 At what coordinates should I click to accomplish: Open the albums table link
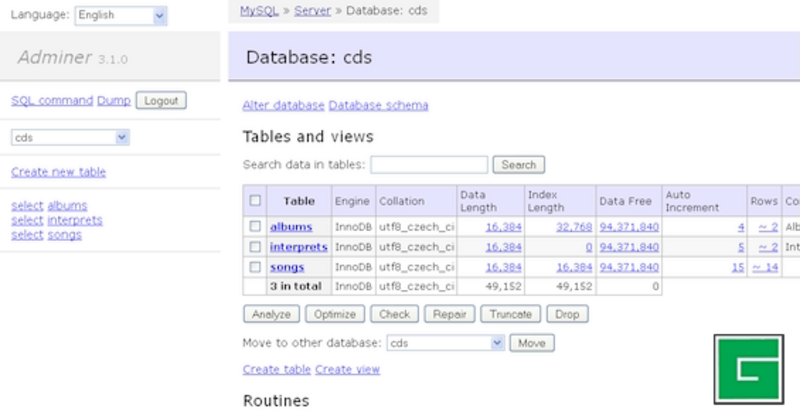point(291,227)
